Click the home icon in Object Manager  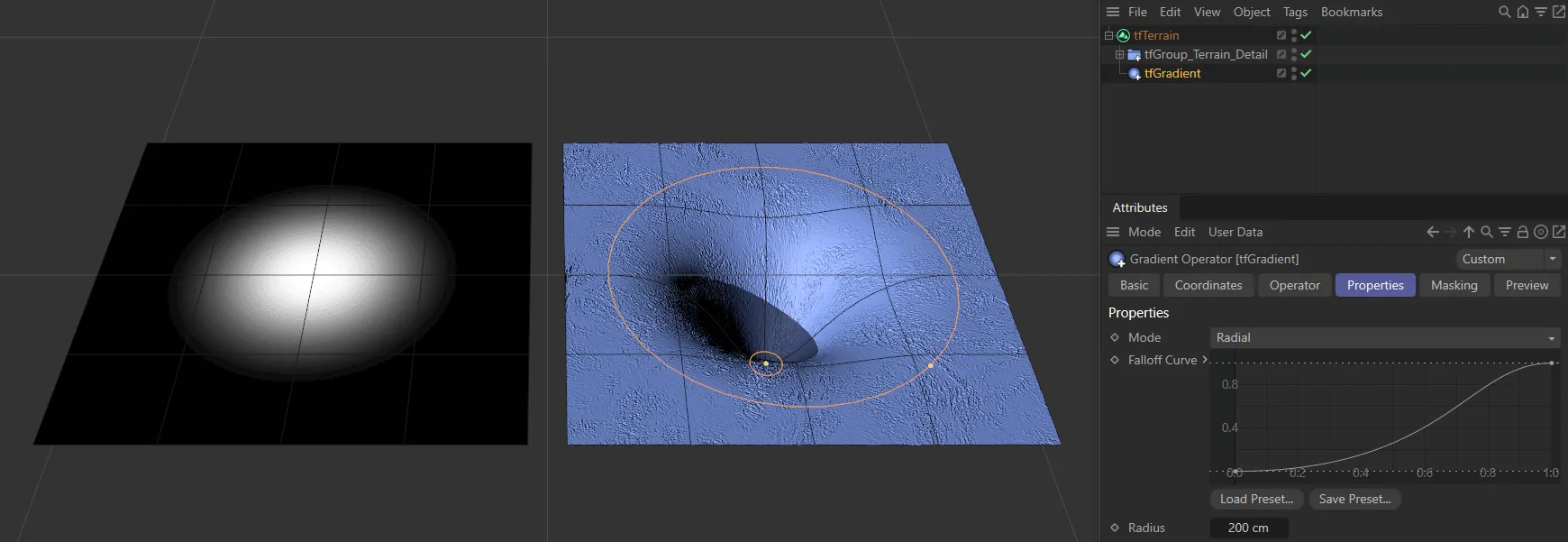coord(1523,12)
